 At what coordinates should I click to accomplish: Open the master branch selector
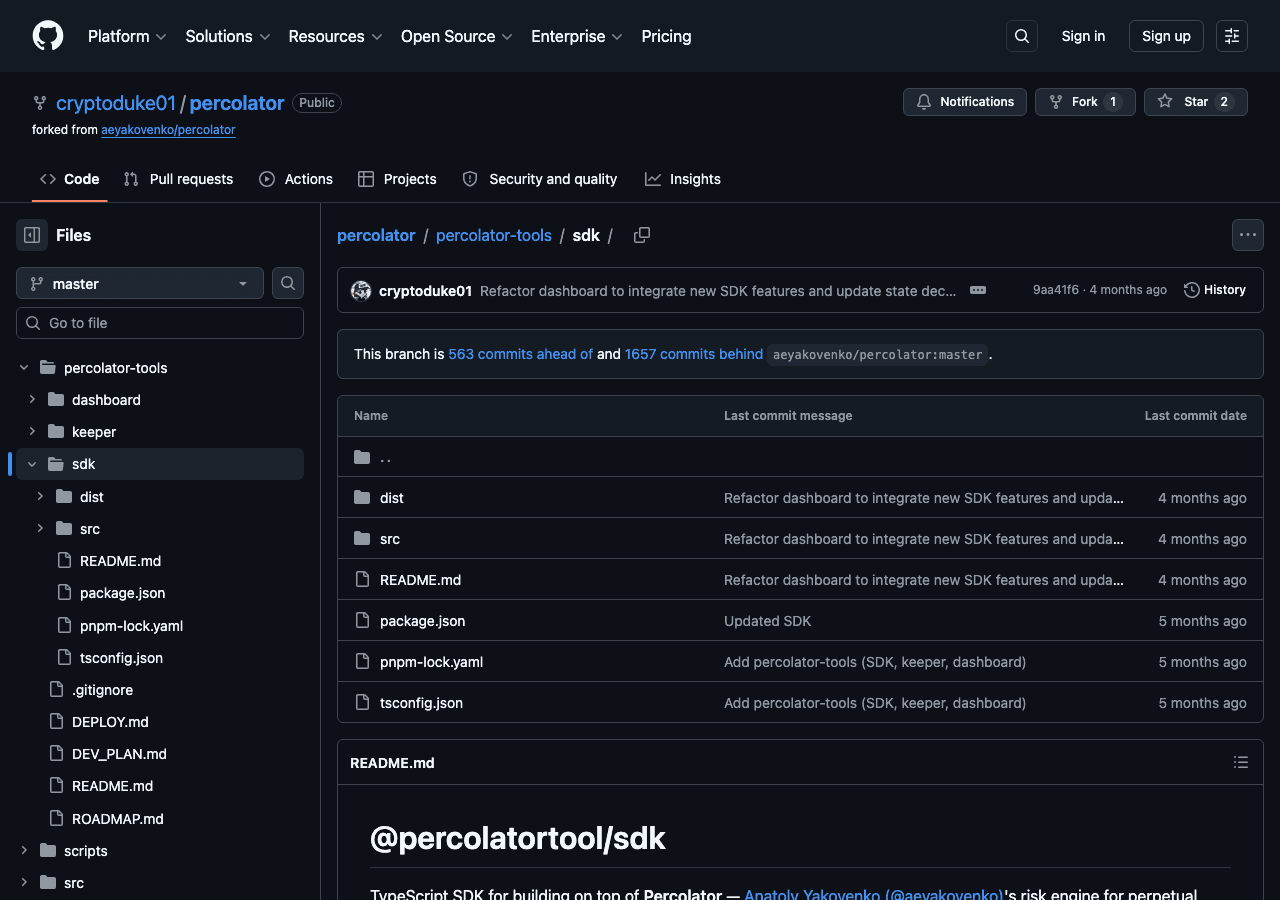[x=140, y=284]
